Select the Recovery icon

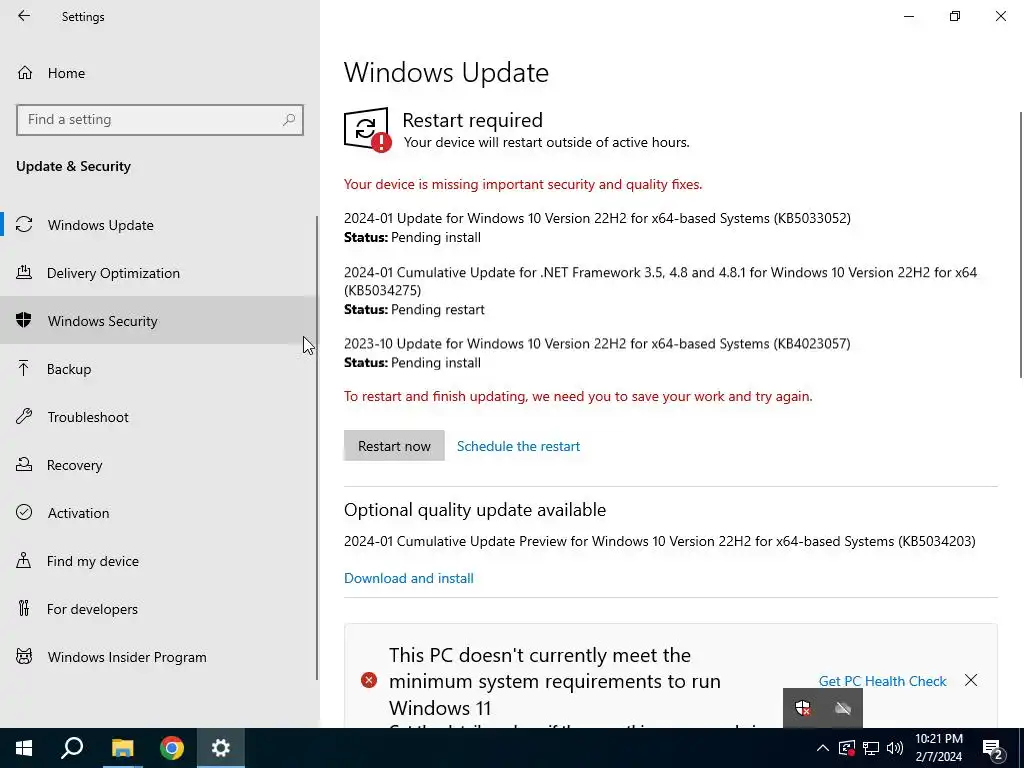click(x=24, y=464)
